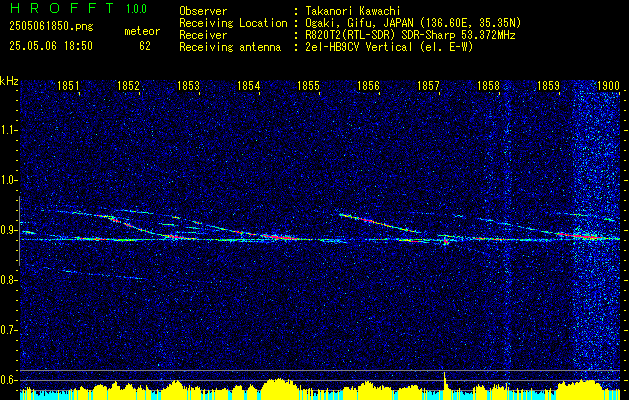The height and width of the screenshot is (400, 629).
Task: Click the 'Receiving antenna' label
Action: coord(230,47)
